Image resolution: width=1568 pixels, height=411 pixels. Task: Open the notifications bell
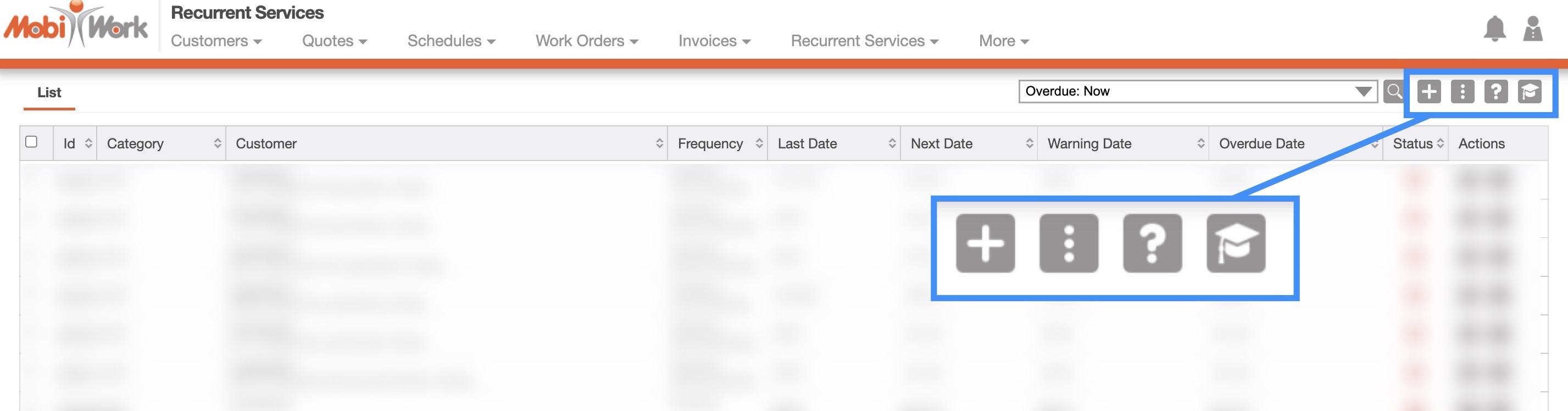pyautogui.click(x=1494, y=29)
